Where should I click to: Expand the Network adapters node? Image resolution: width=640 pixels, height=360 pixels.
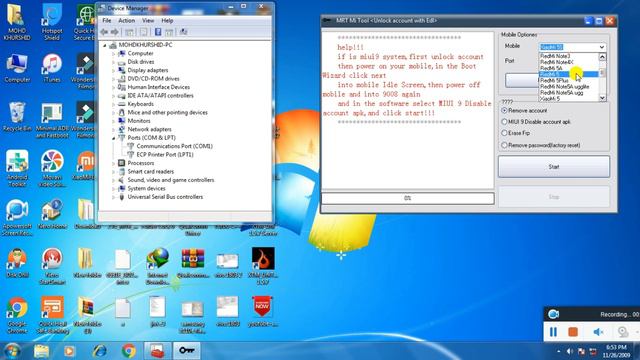pyautogui.click(x=114, y=129)
